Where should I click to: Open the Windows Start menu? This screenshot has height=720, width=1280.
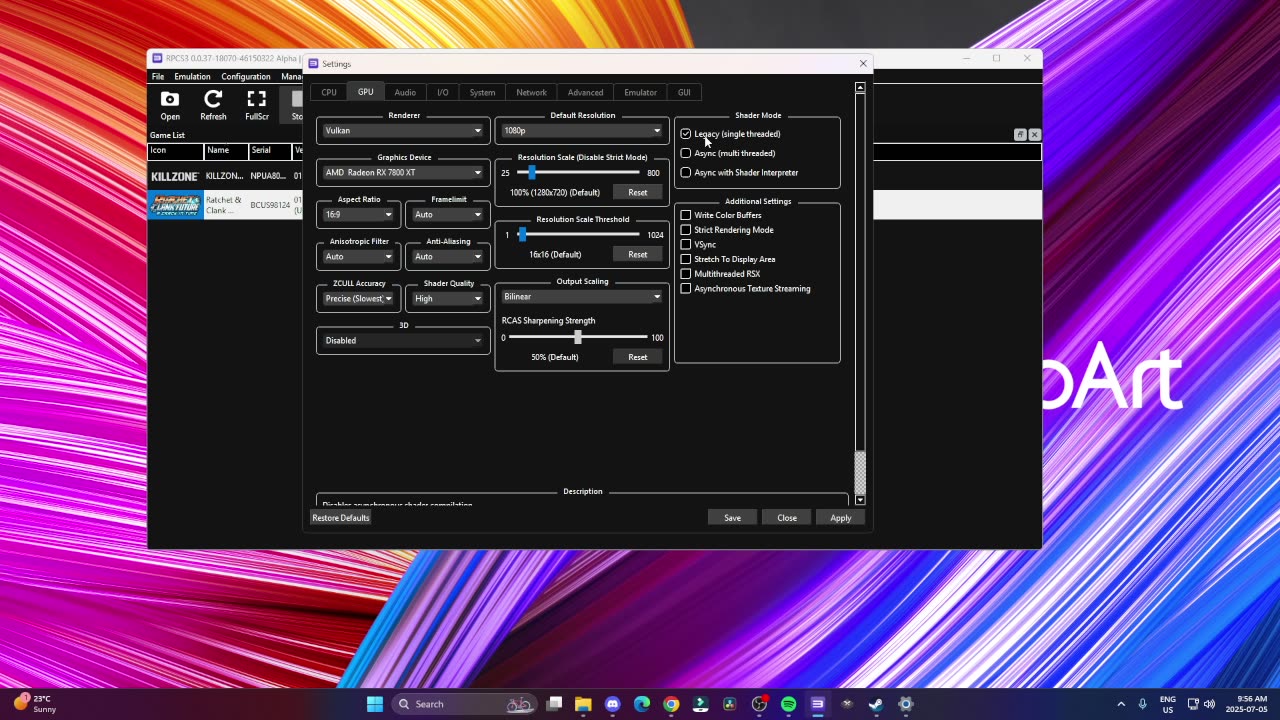pos(375,704)
